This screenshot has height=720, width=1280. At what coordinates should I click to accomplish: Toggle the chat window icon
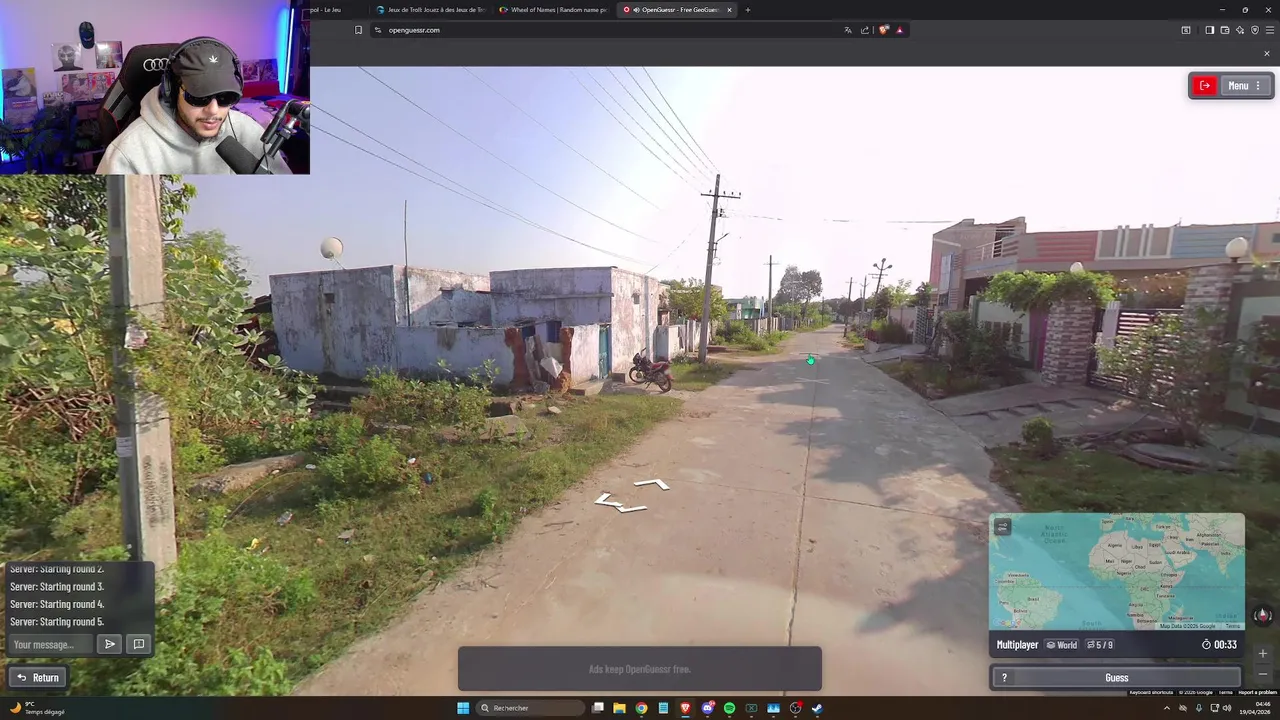point(139,645)
